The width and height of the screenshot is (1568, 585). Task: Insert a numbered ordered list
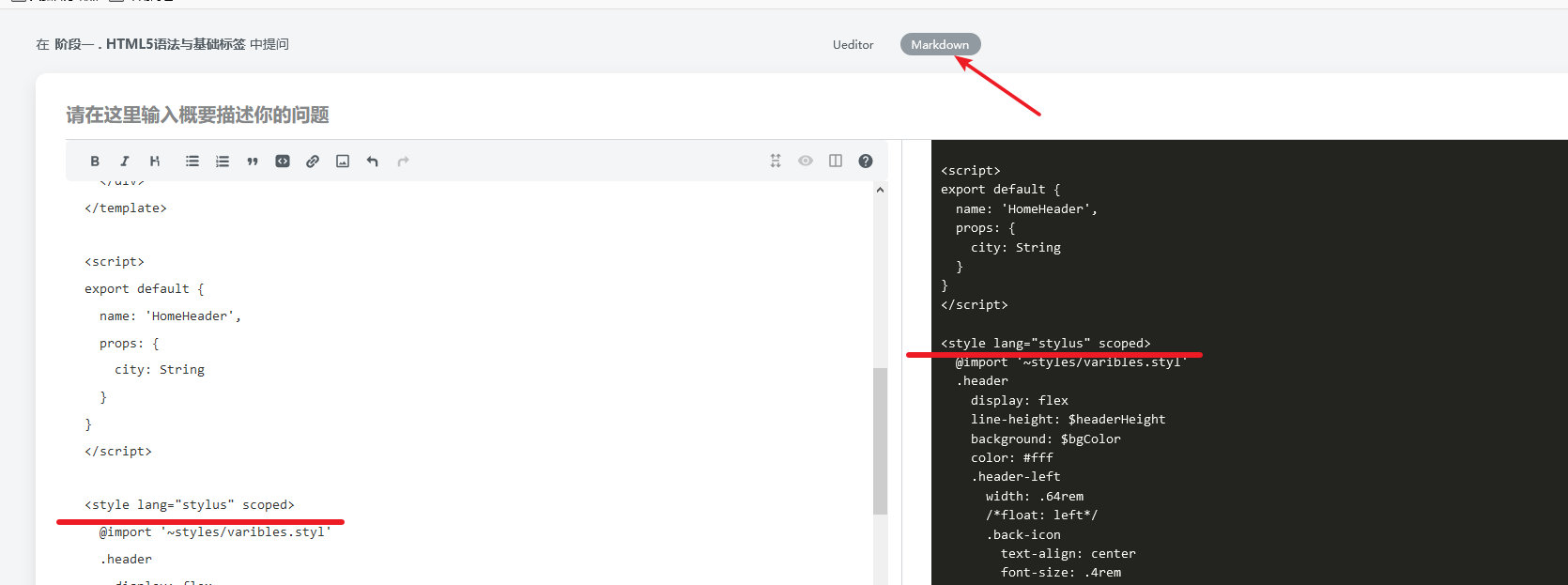[x=223, y=162]
